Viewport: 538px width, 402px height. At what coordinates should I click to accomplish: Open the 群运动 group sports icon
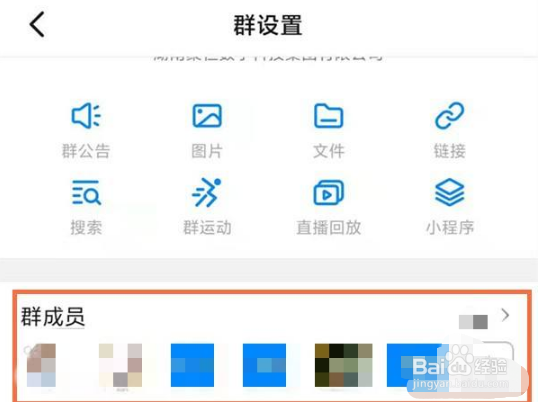pyautogui.click(x=207, y=192)
